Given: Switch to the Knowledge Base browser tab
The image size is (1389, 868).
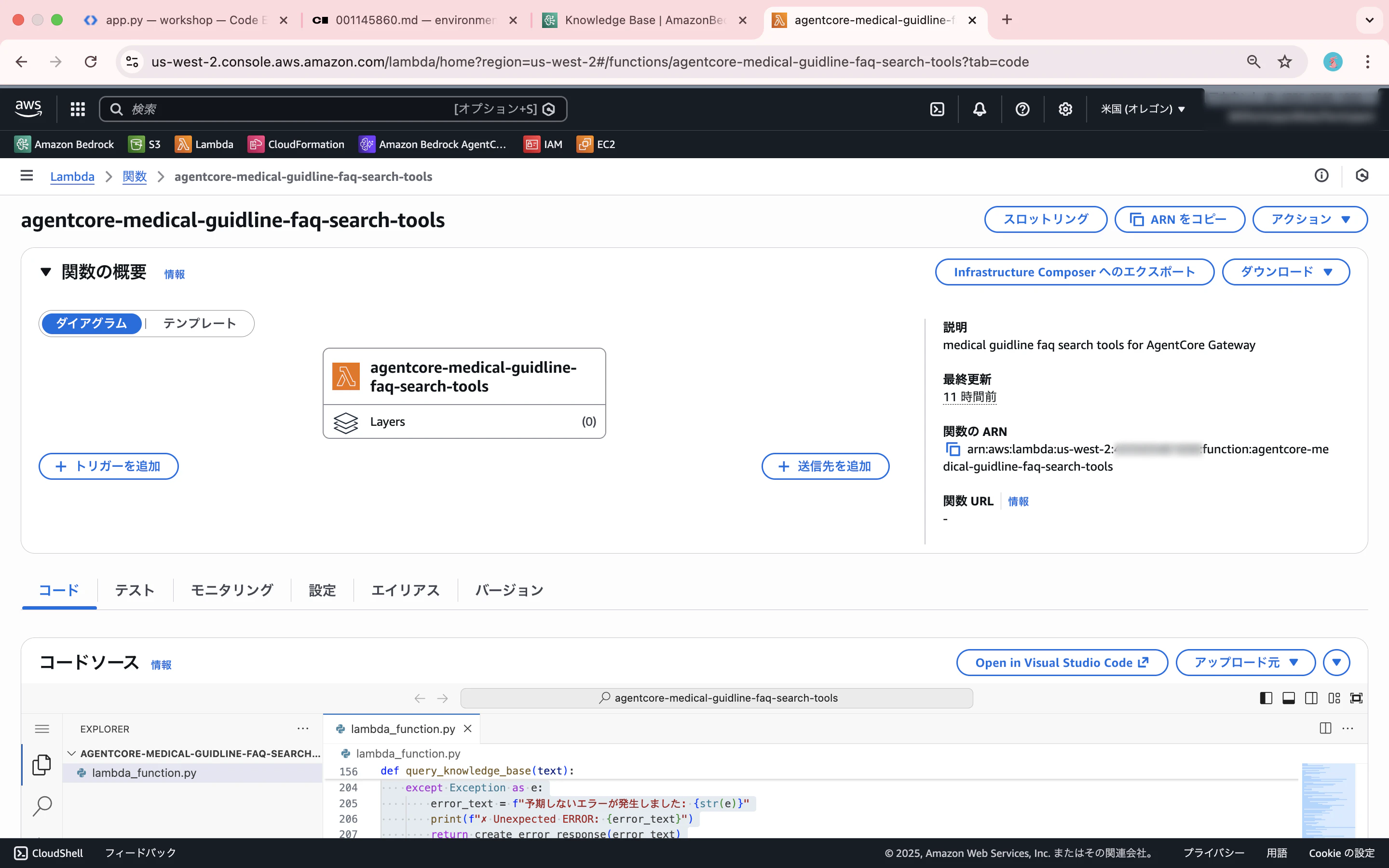Looking at the screenshot, I should pyautogui.click(x=645, y=20).
